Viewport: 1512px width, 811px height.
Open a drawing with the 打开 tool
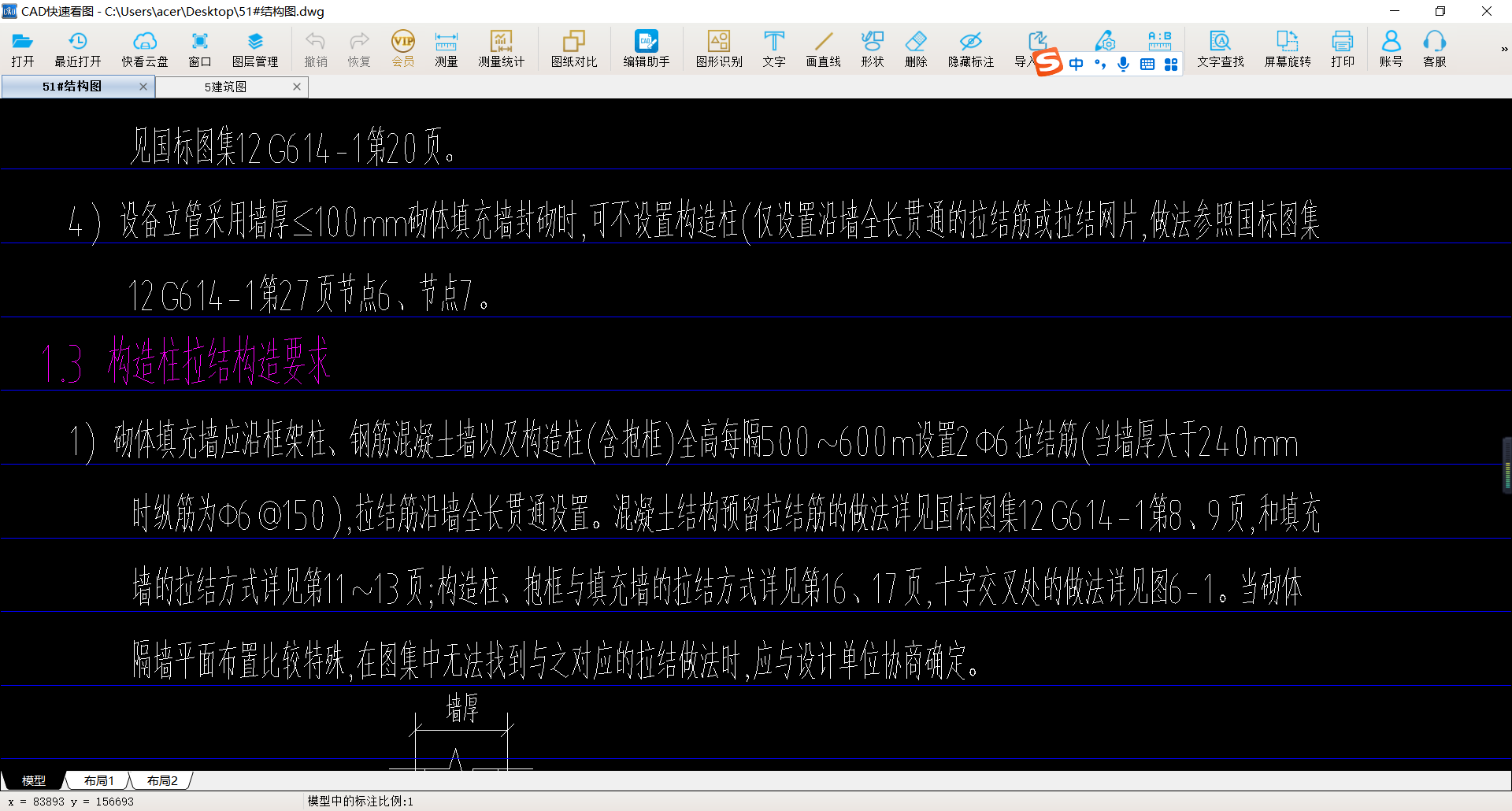click(23, 50)
